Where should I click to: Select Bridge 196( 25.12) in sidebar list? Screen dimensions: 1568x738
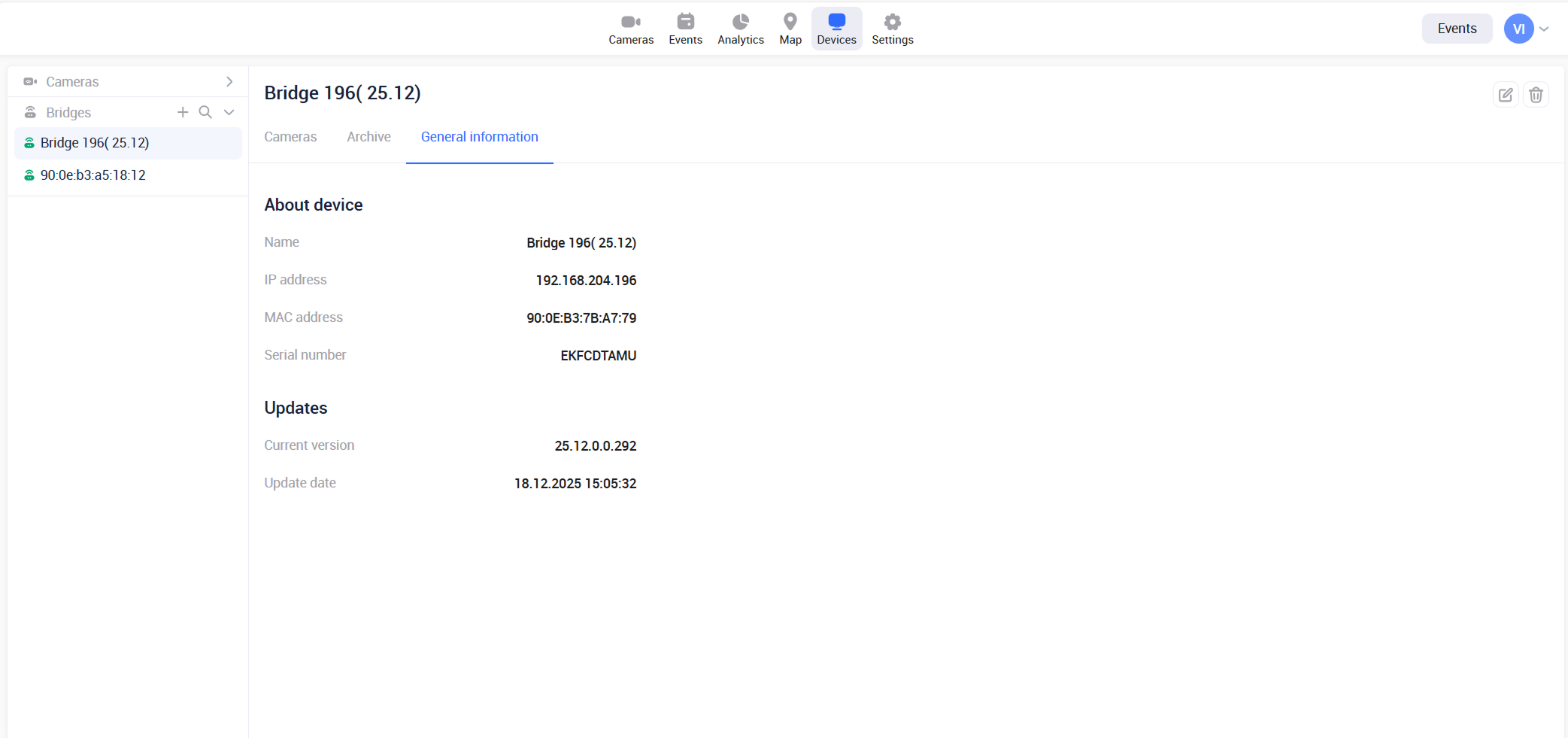click(95, 143)
